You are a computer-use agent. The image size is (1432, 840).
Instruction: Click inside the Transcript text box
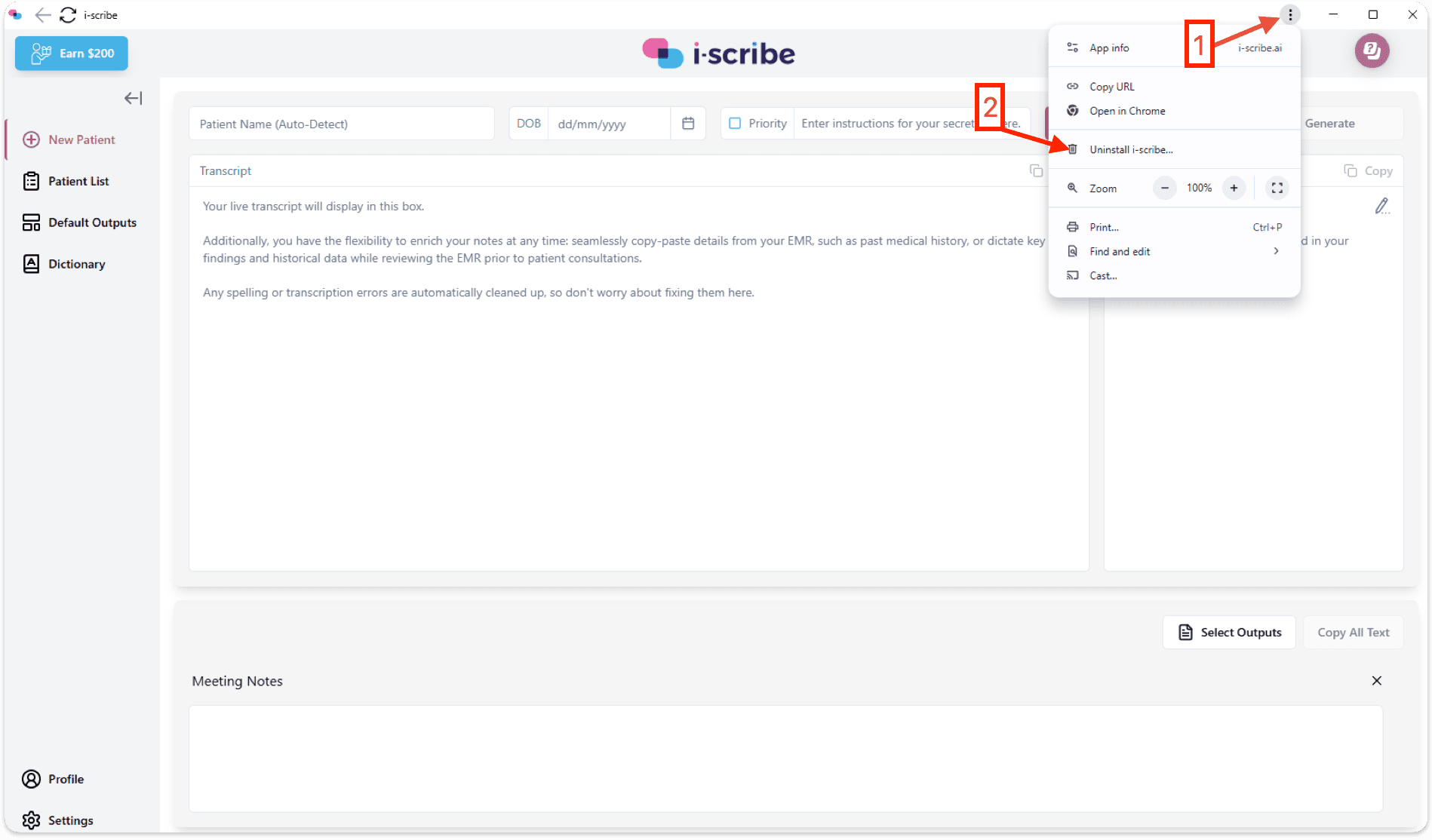click(638, 379)
